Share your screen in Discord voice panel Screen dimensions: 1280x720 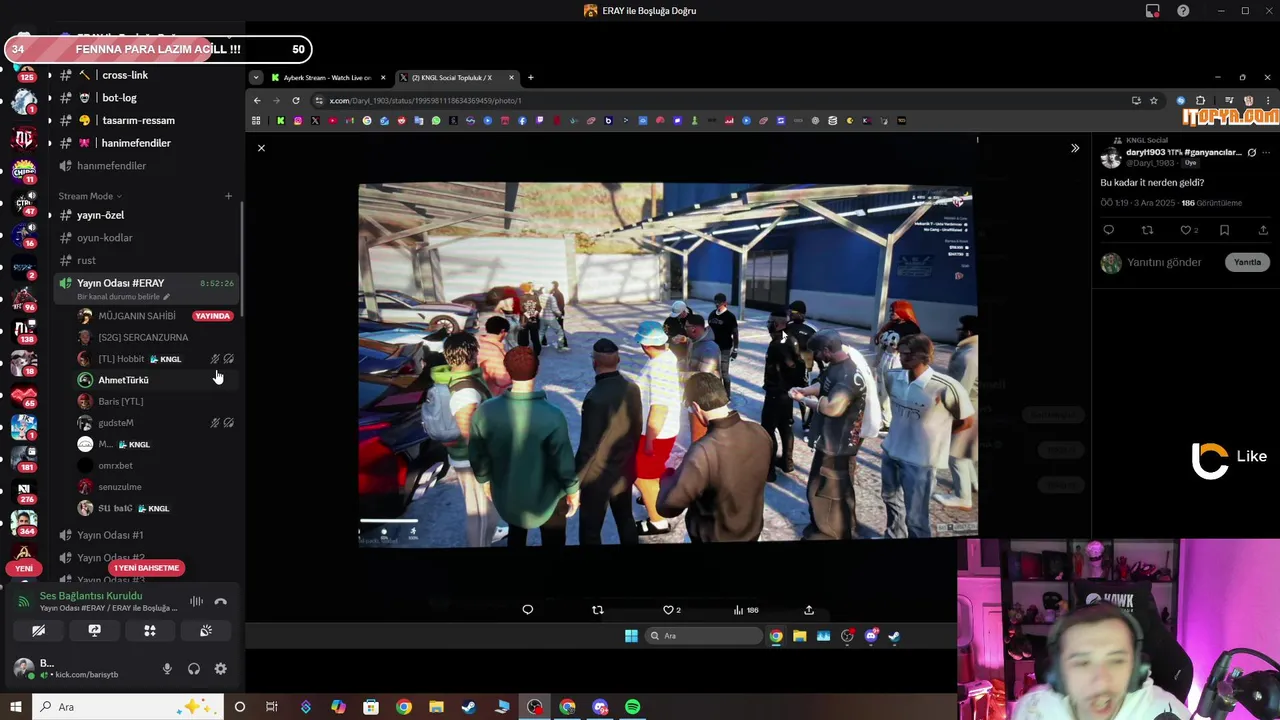(94, 631)
